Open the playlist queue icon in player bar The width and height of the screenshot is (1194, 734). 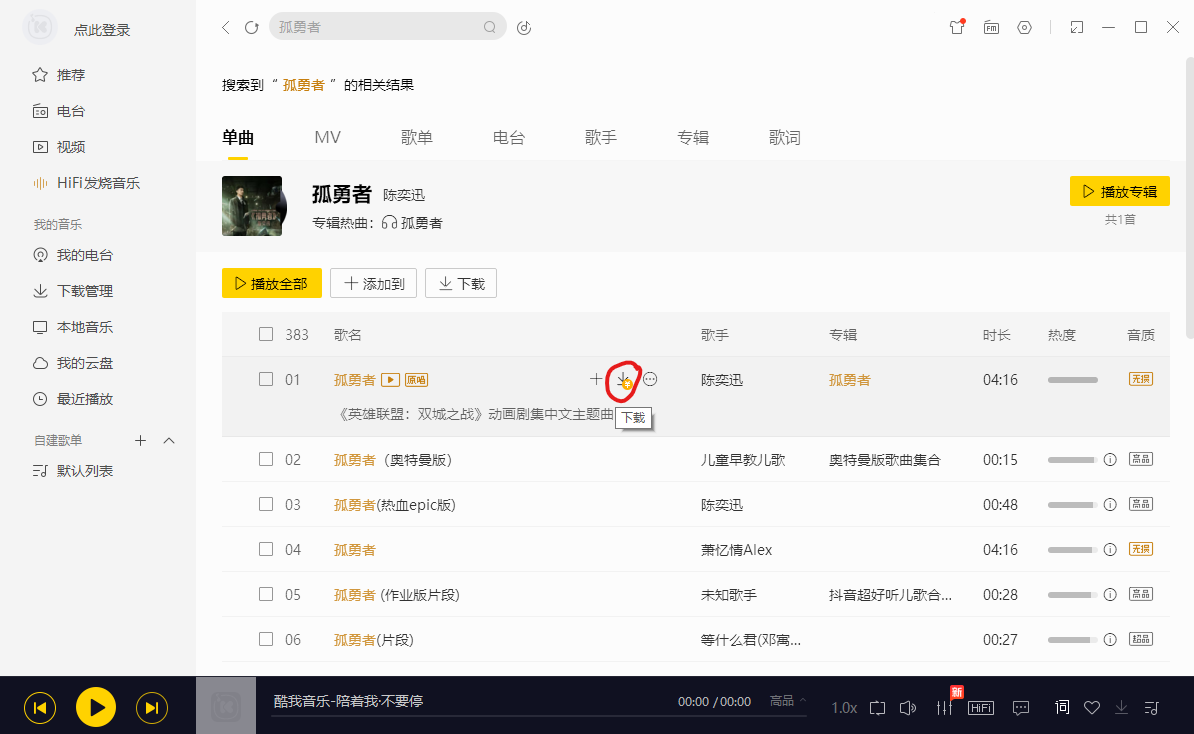(x=1152, y=708)
